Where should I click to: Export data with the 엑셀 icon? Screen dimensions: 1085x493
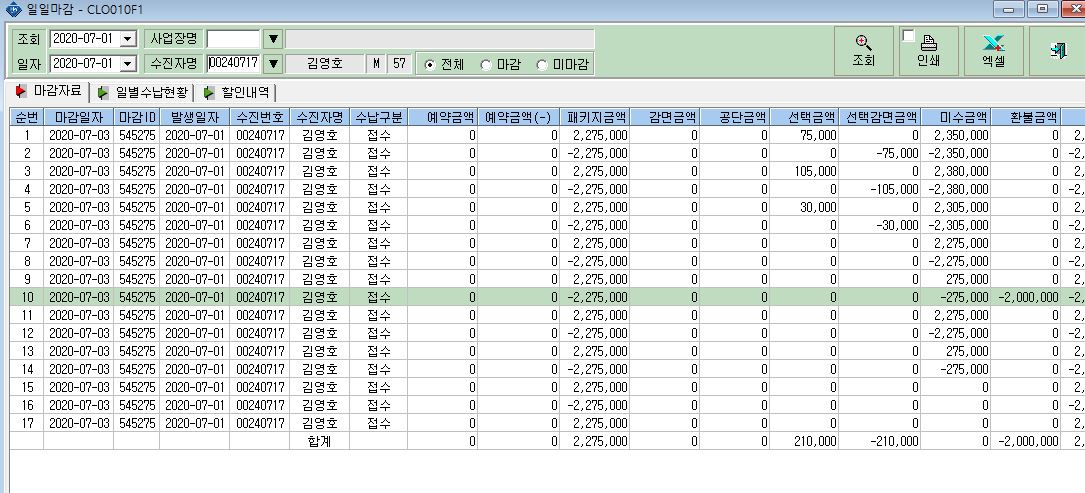[x=994, y=44]
